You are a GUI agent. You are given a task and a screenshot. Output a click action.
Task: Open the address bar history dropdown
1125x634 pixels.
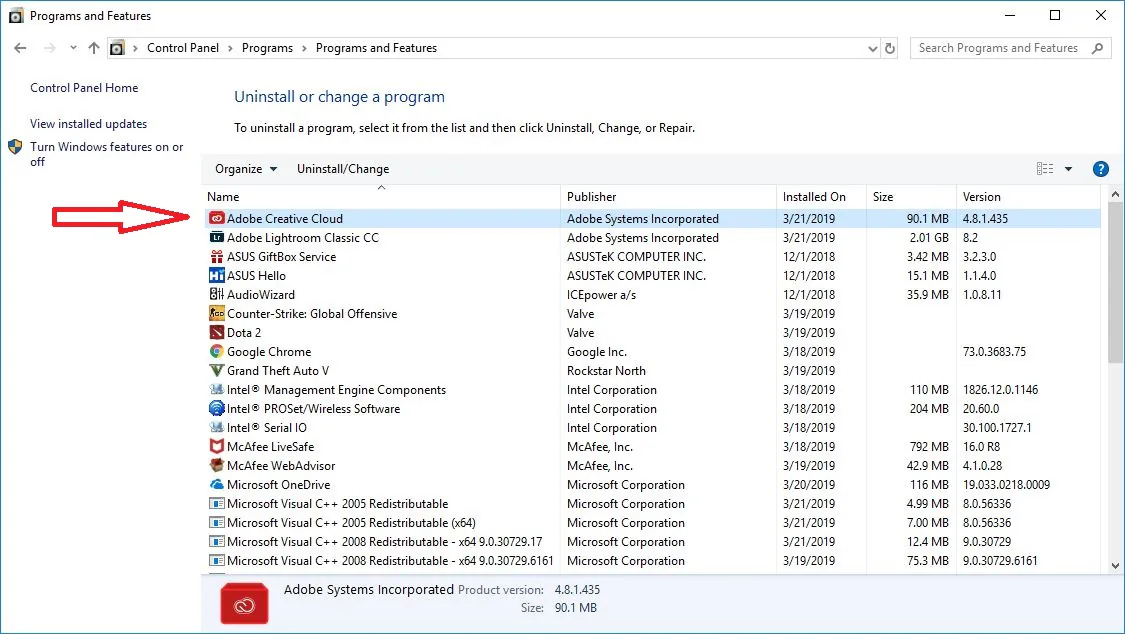coord(872,49)
